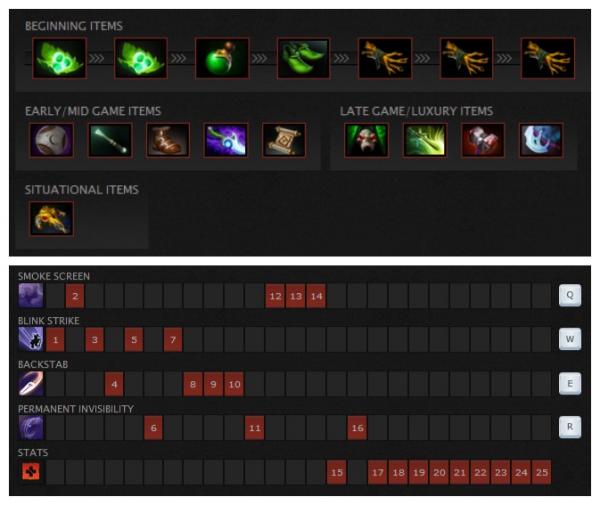Toggle level 2 cell in Smoke Screen row
600x505 pixels.
coord(75,296)
